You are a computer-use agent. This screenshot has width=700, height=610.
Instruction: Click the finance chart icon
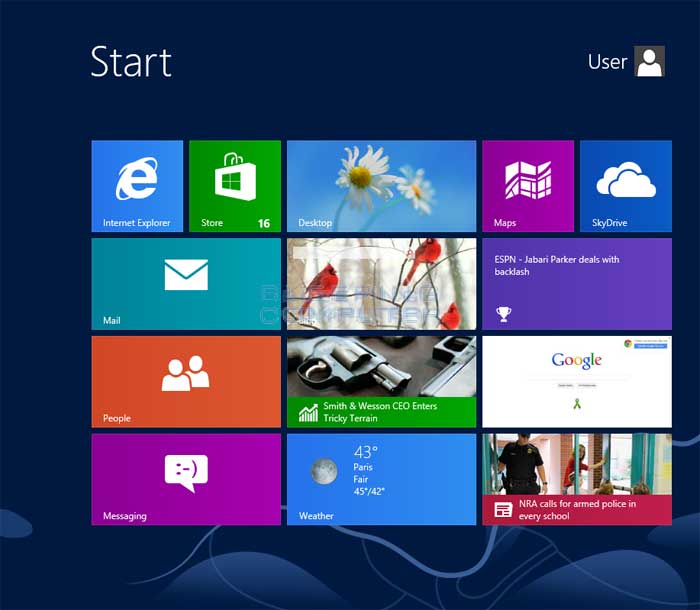[x=308, y=414]
